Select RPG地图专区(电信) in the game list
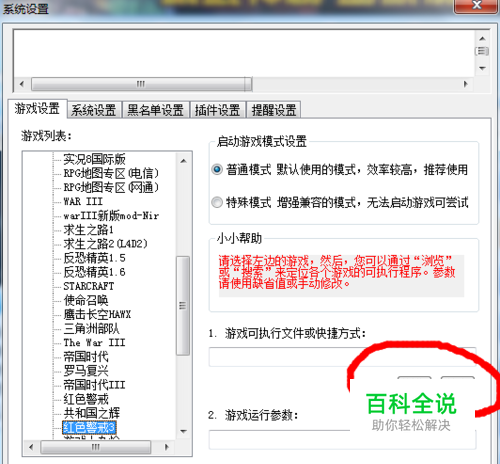500x464 pixels. tap(111, 173)
